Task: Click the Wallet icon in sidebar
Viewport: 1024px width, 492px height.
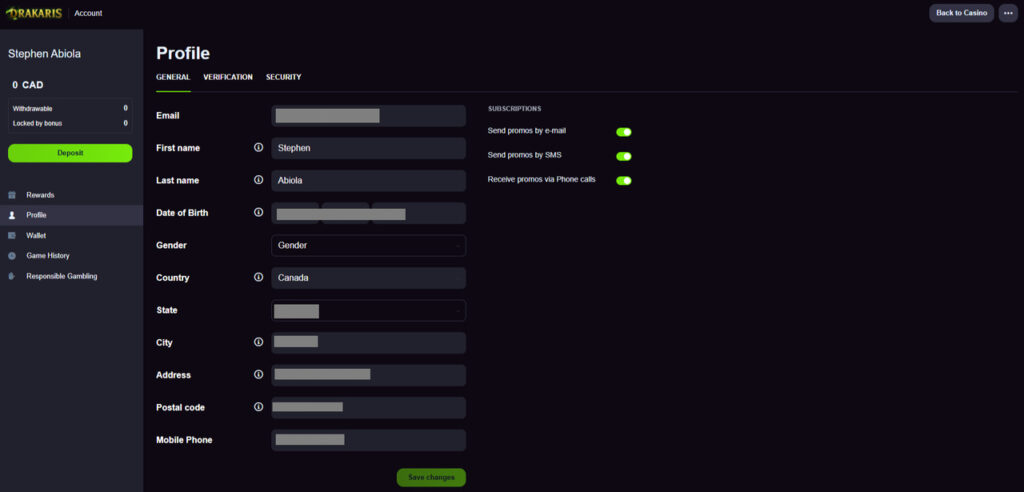Action: [x=12, y=235]
